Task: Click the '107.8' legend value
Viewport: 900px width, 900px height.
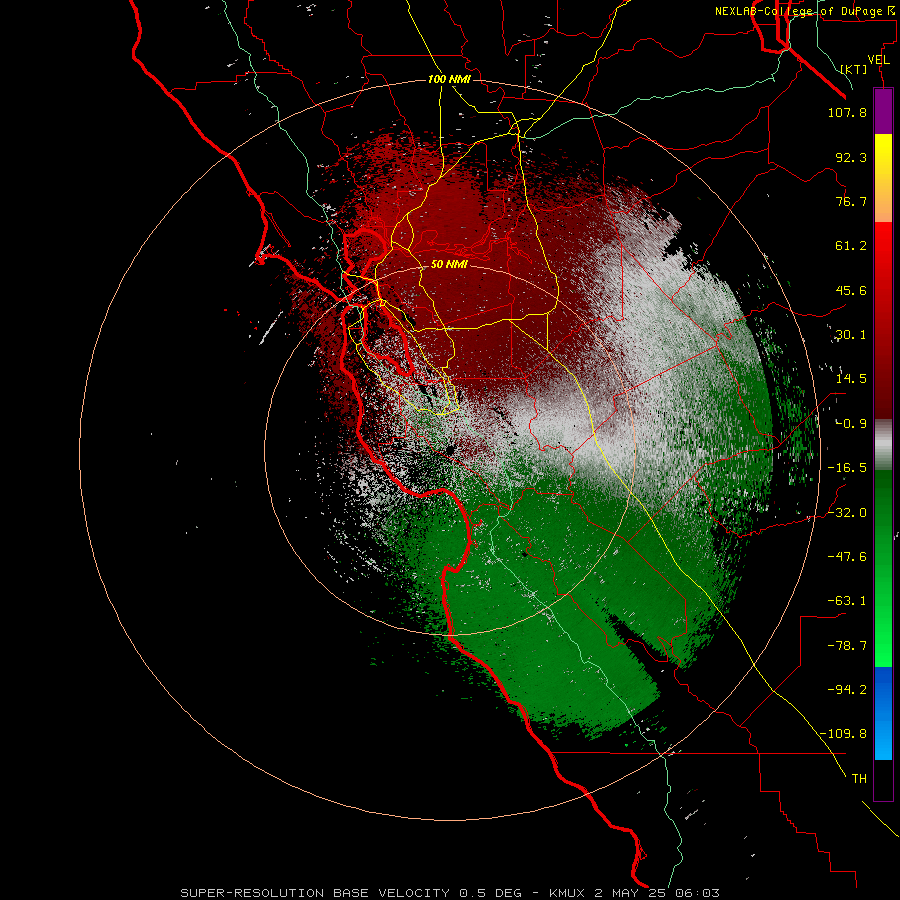Action: pos(847,112)
